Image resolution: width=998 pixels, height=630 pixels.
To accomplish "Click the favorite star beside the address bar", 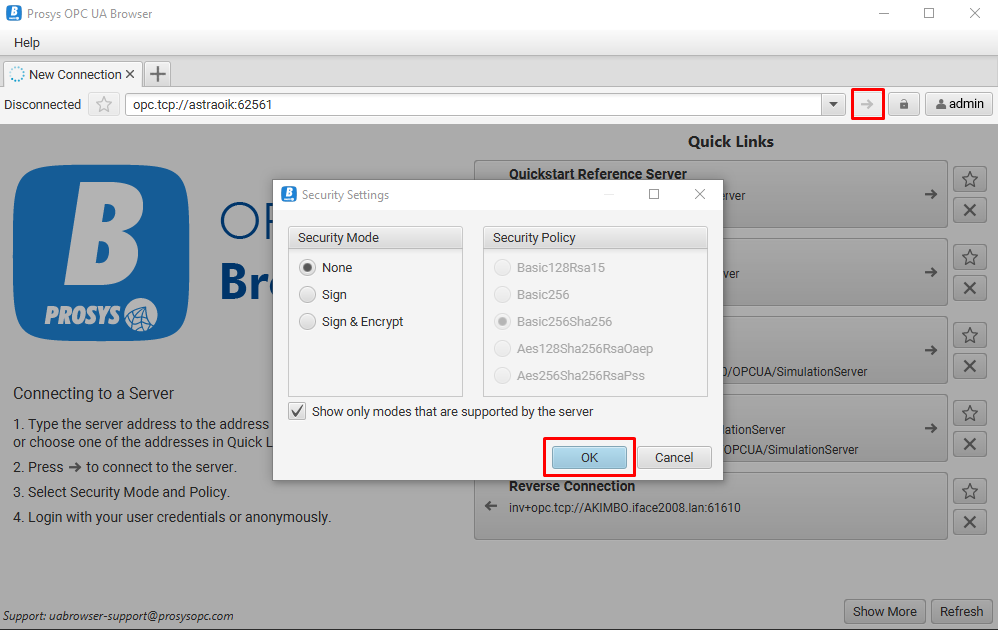I will point(103,104).
